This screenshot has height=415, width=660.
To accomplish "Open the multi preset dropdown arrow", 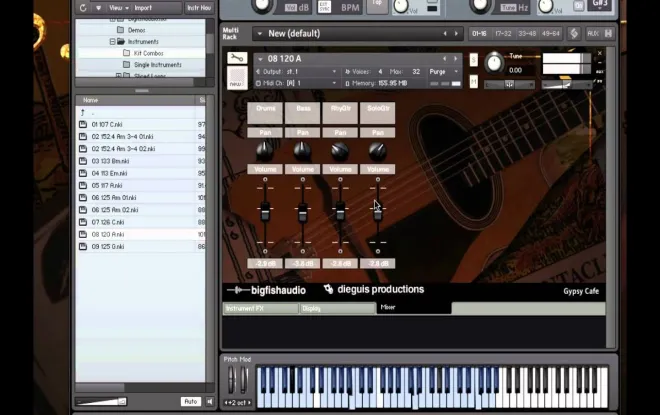I will click(x=260, y=34).
